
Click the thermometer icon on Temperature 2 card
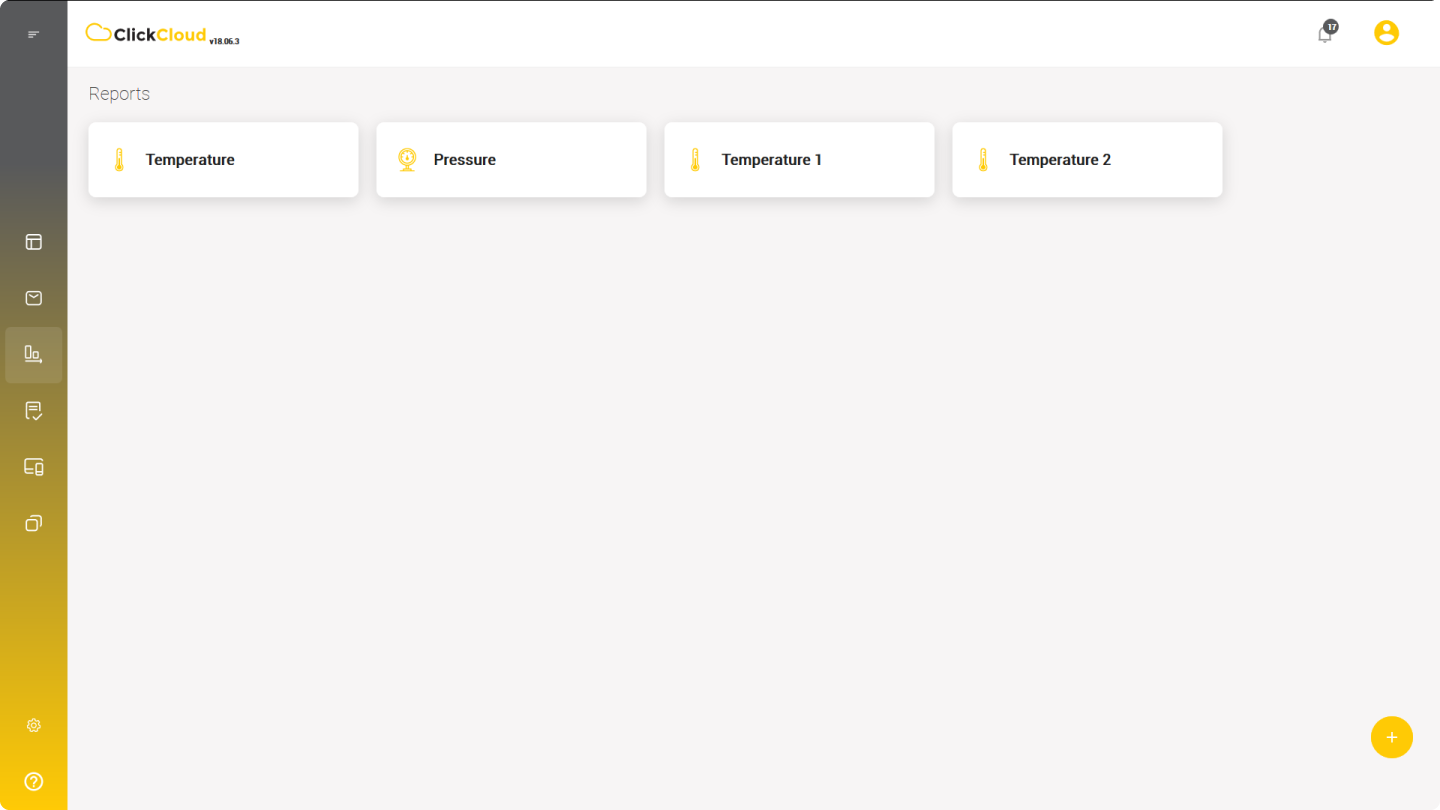pyautogui.click(x=983, y=160)
